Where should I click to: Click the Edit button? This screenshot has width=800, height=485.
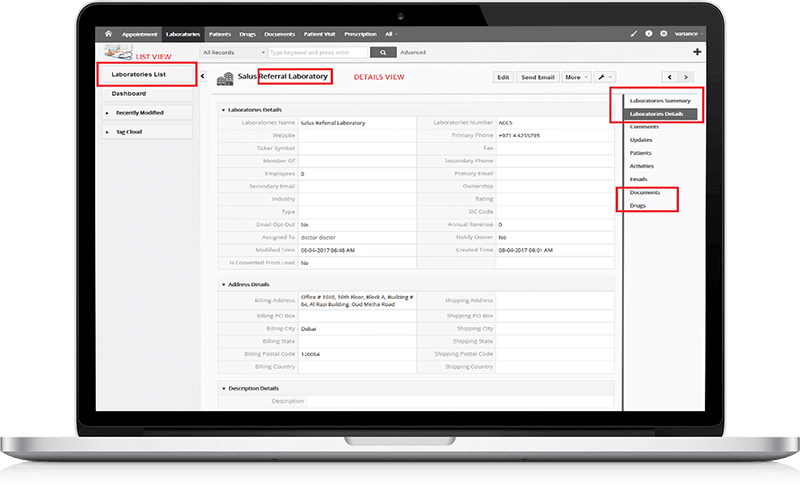(x=503, y=77)
